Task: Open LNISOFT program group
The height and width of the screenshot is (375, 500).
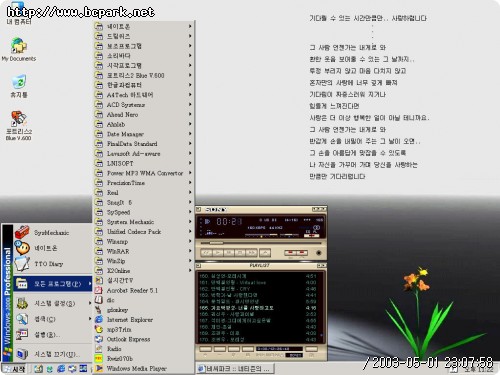Action: [143, 163]
